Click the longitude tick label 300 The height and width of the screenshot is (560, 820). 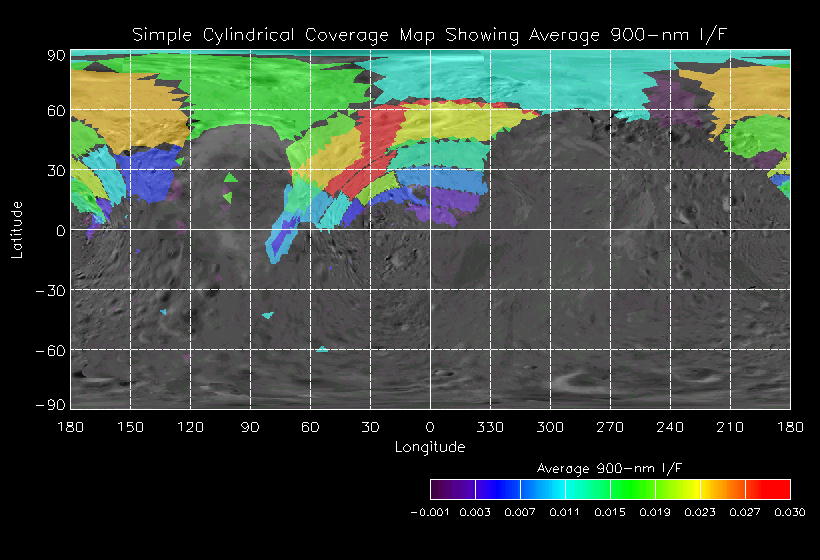(x=550, y=427)
